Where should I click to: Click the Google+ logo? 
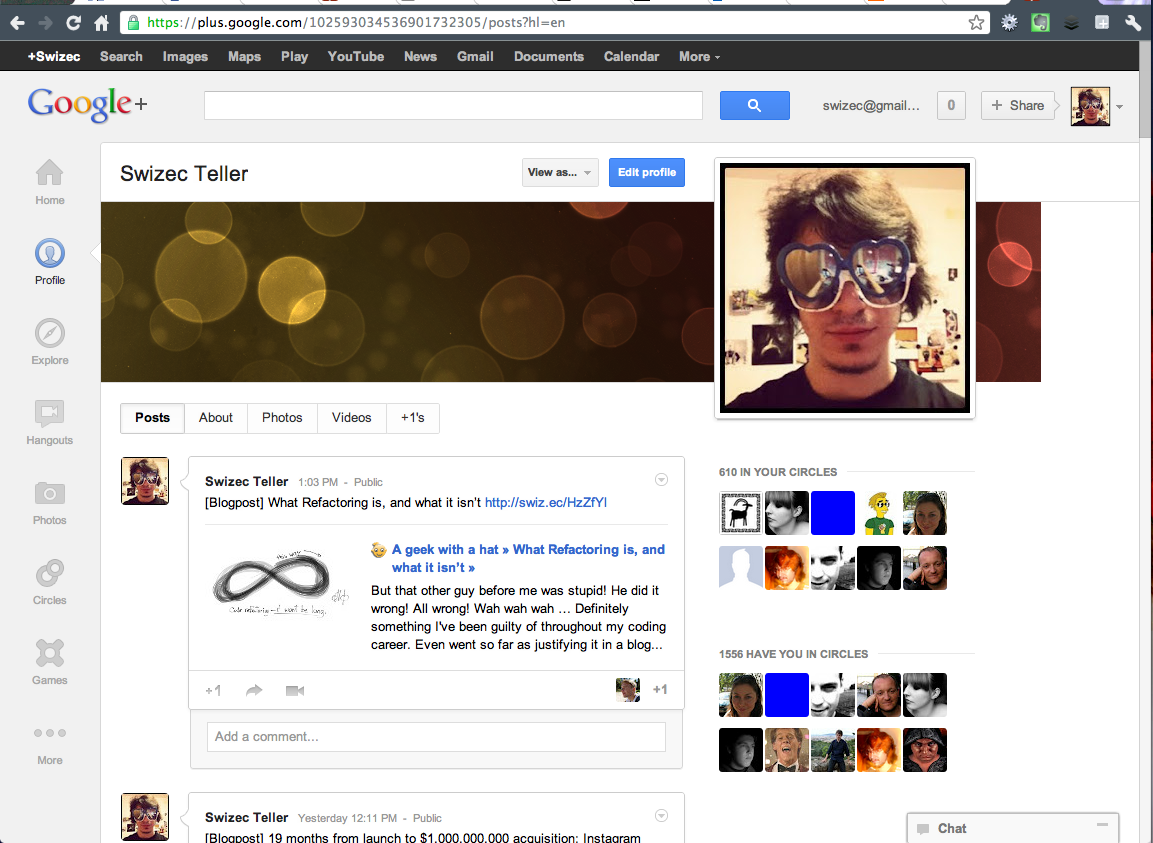88,104
